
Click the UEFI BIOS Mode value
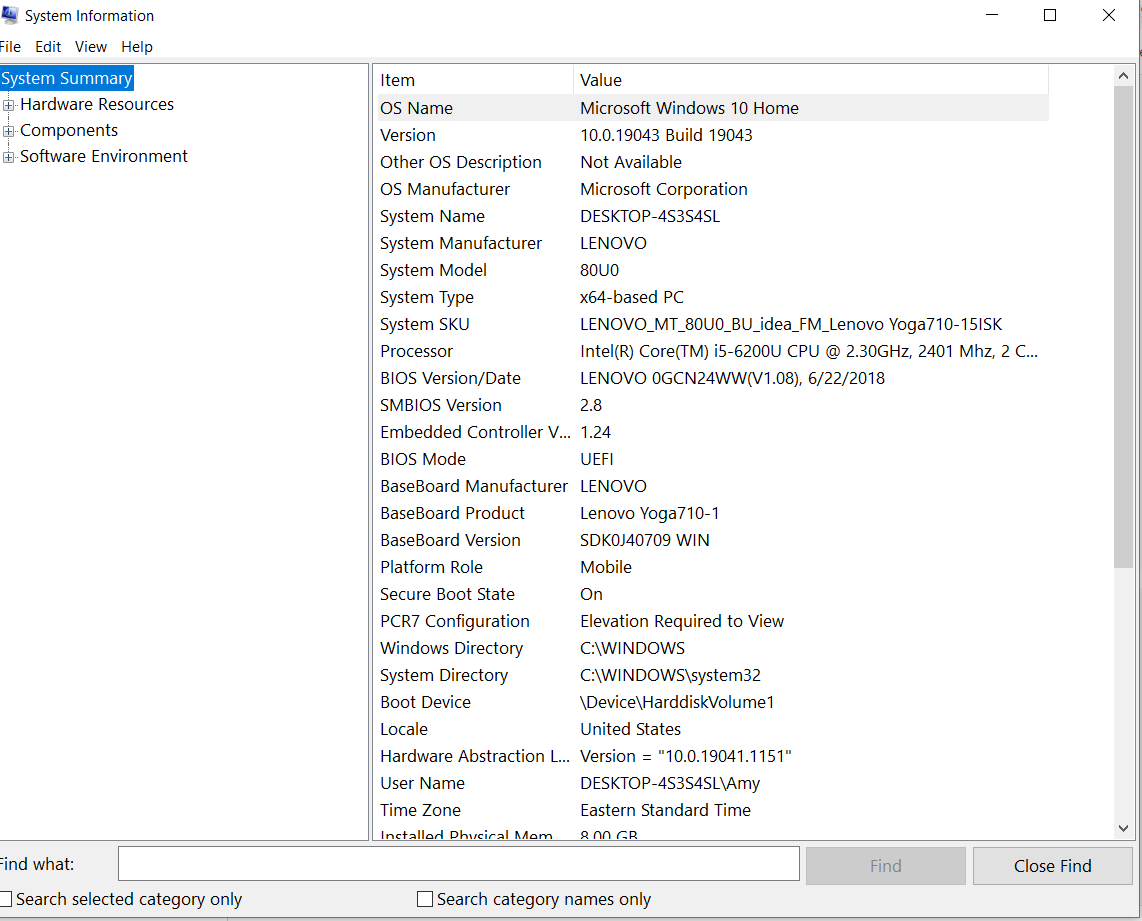[x=596, y=459]
